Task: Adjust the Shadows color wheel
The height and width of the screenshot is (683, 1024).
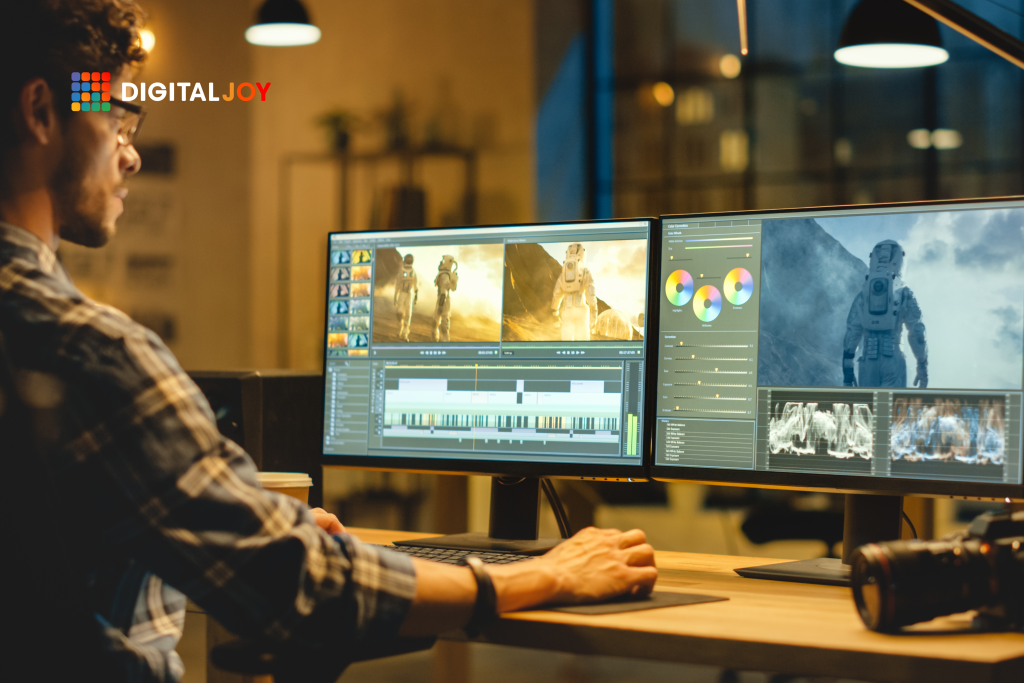Action: tap(738, 286)
